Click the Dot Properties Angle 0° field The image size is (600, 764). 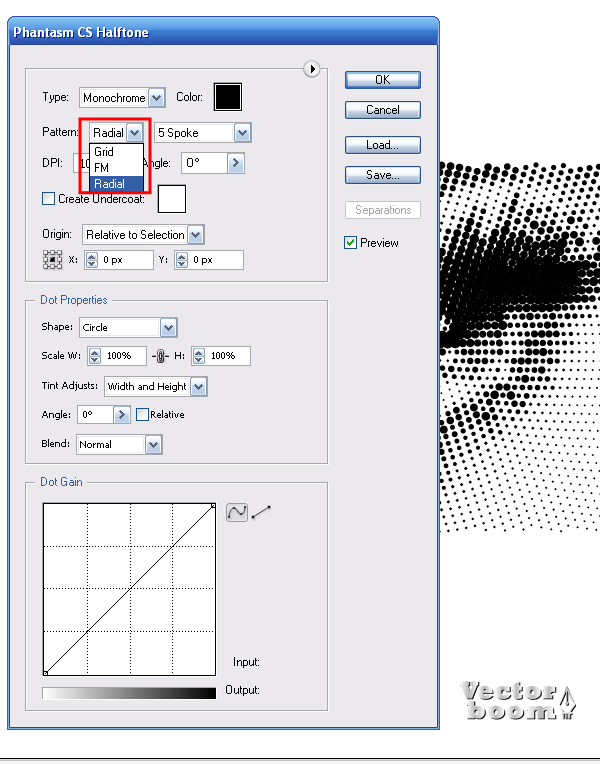(x=96, y=415)
